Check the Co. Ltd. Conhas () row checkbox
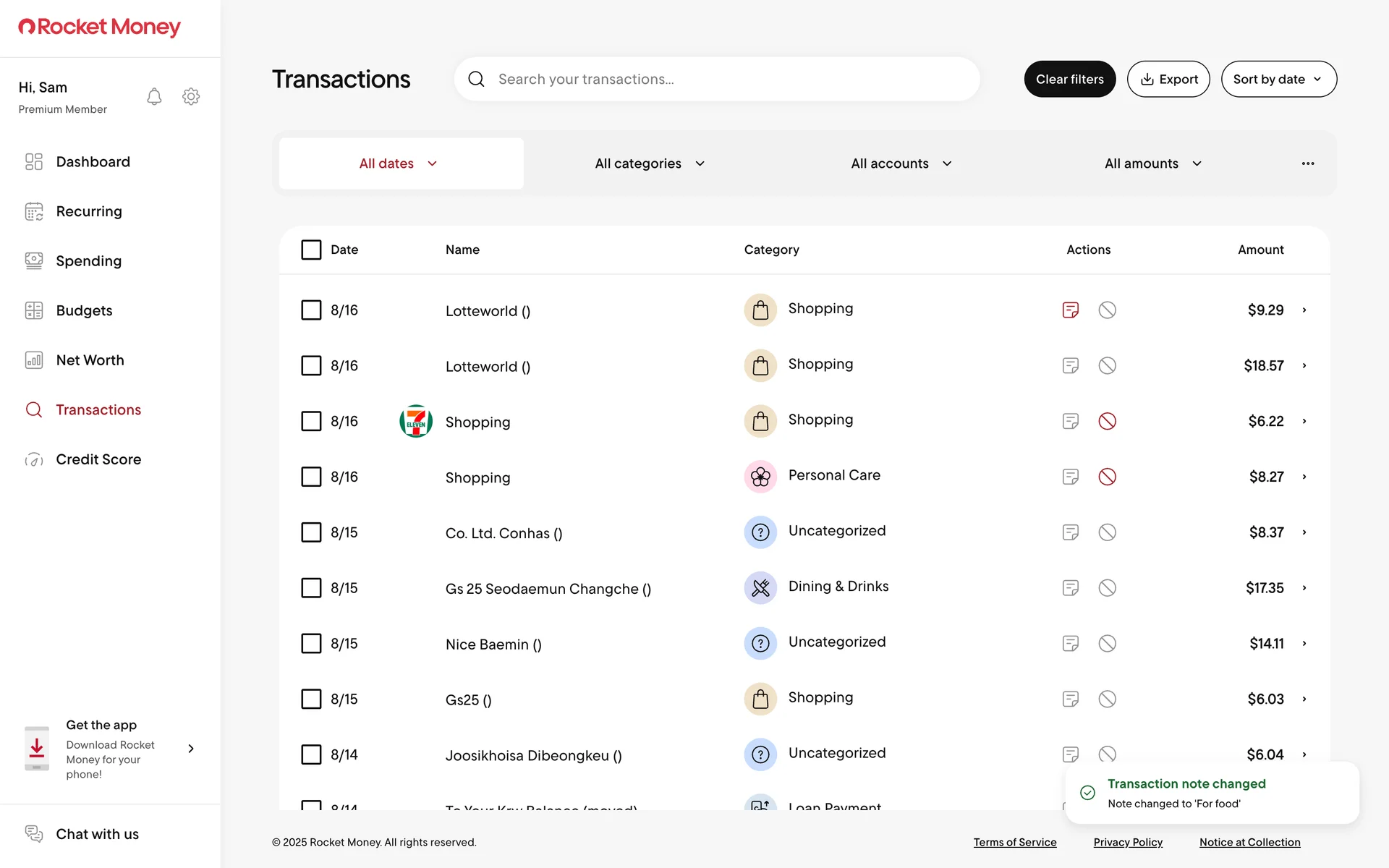1389x868 pixels. [311, 532]
